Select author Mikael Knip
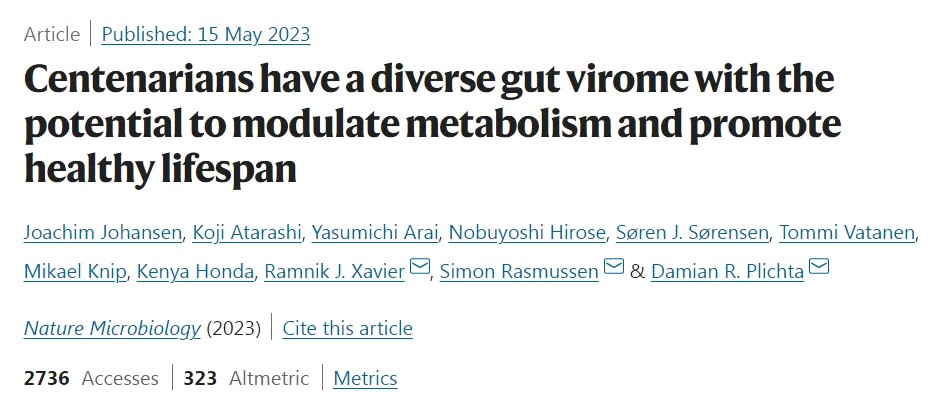Image resolution: width=948 pixels, height=405 pixels. 75,272
